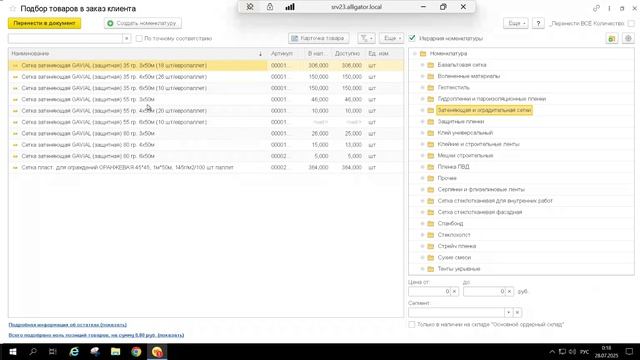Expand the 'Геотекстиль' folder node
This screenshot has height=360, width=640.
pos(422,88)
